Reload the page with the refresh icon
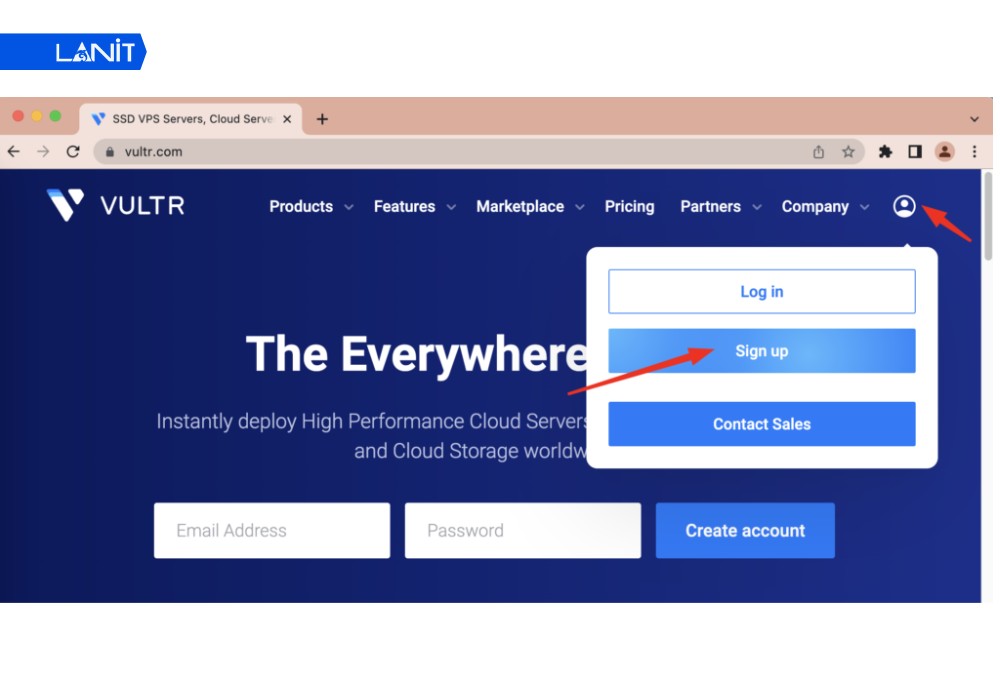This screenshot has width=1000, height=700. (x=73, y=152)
